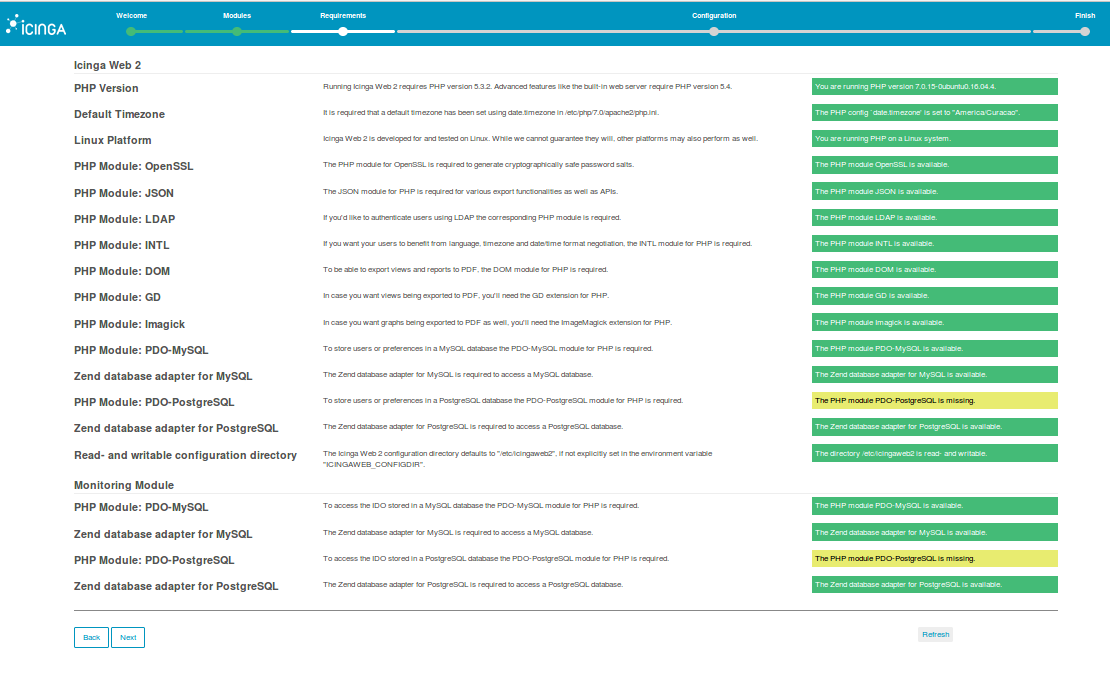Go to the Welcome wizard step
Image resolution: width=1110 pixels, height=698 pixels.
(x=132, y=16)
